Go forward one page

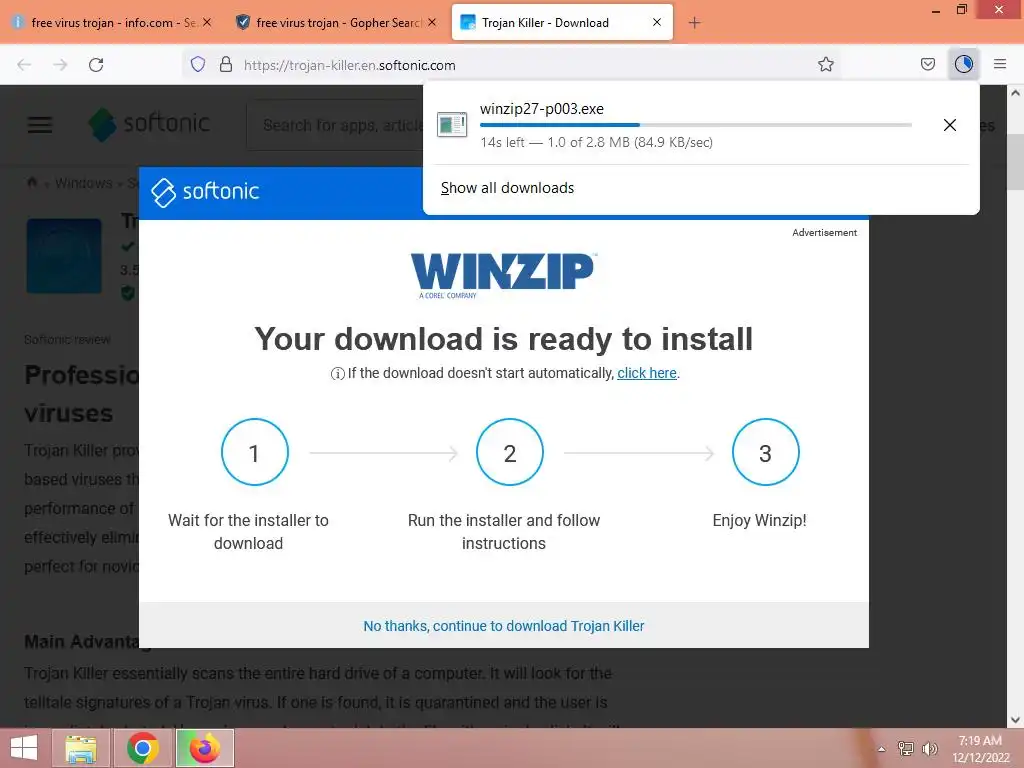[x=60, y=65]
